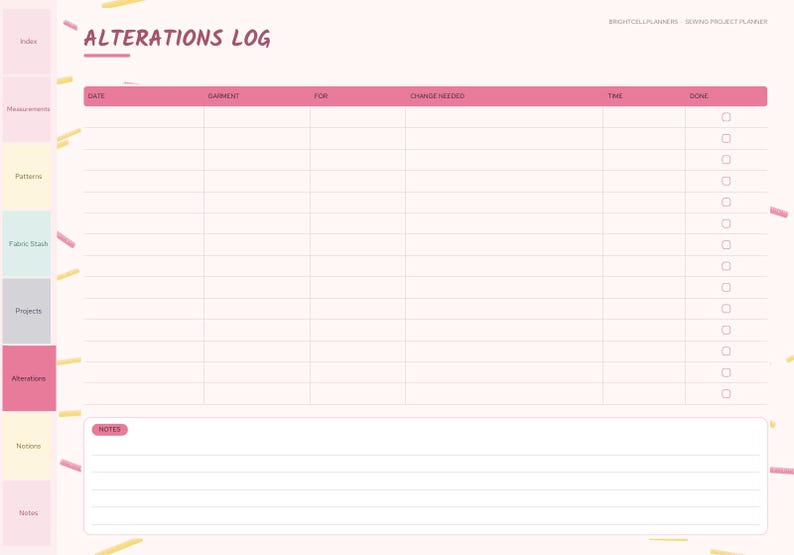Open the Index tab
The width and height of the screenshot is (794, 555).
coord(27,42)
